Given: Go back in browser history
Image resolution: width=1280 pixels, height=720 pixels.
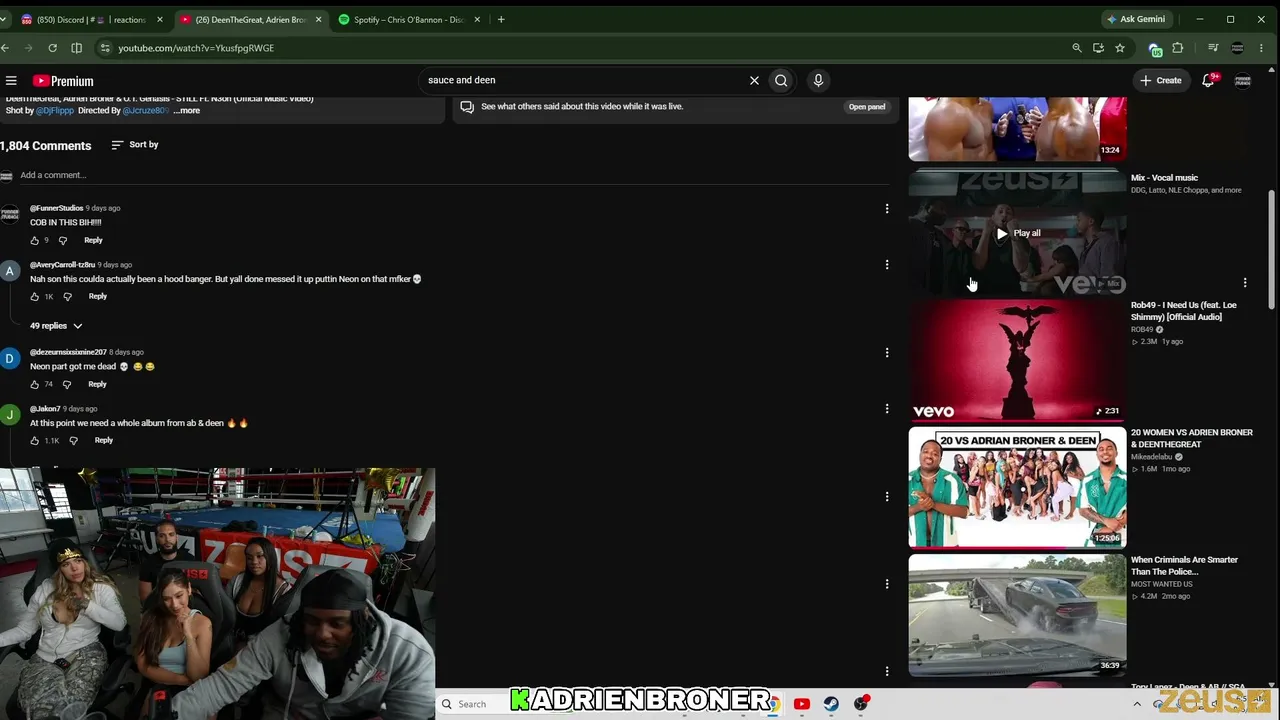Looking at the screenshot, I should click(x=5, y=48).
